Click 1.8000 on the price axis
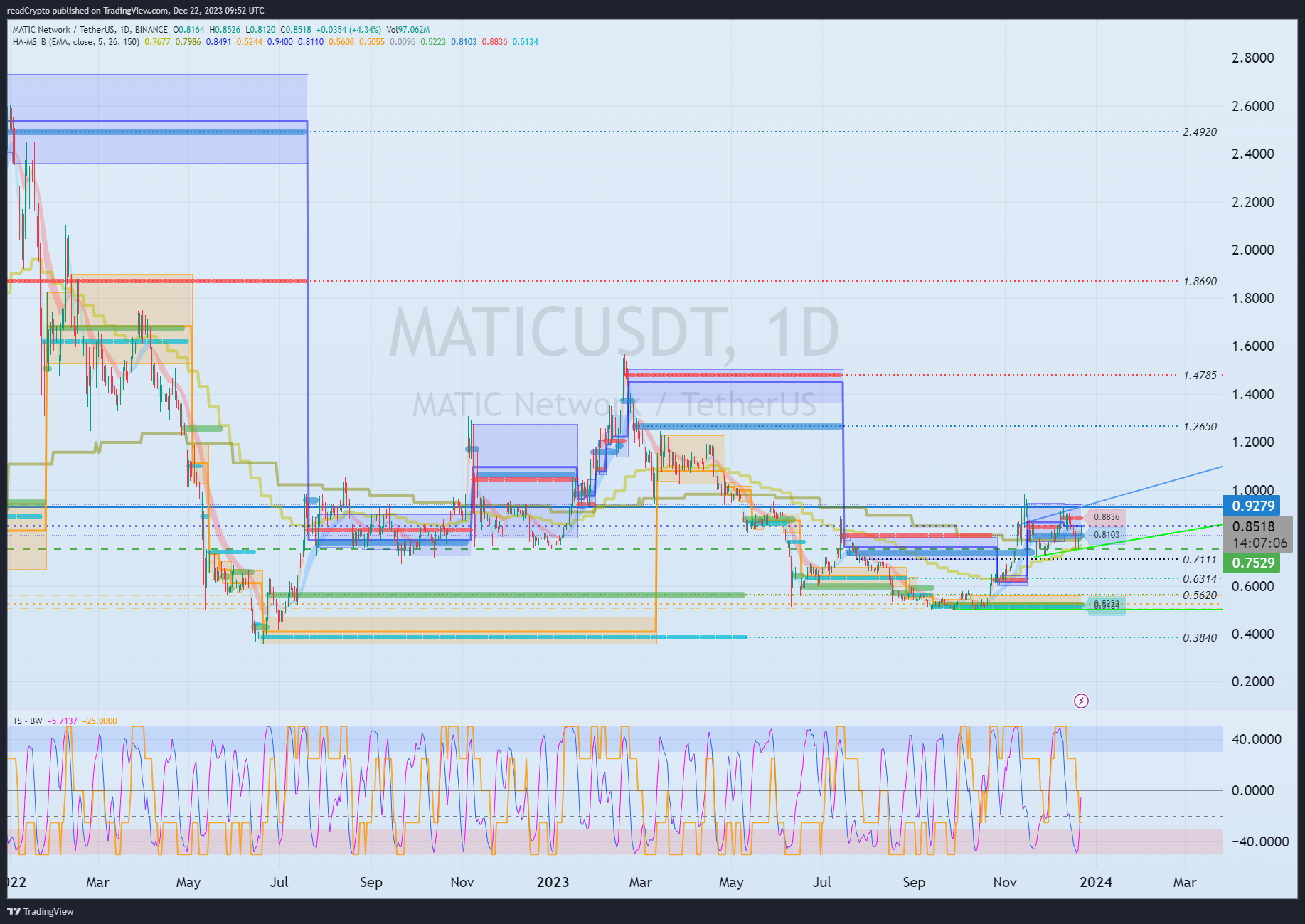The width and height of the screenshot is (1305, 924). point(1252,298)
